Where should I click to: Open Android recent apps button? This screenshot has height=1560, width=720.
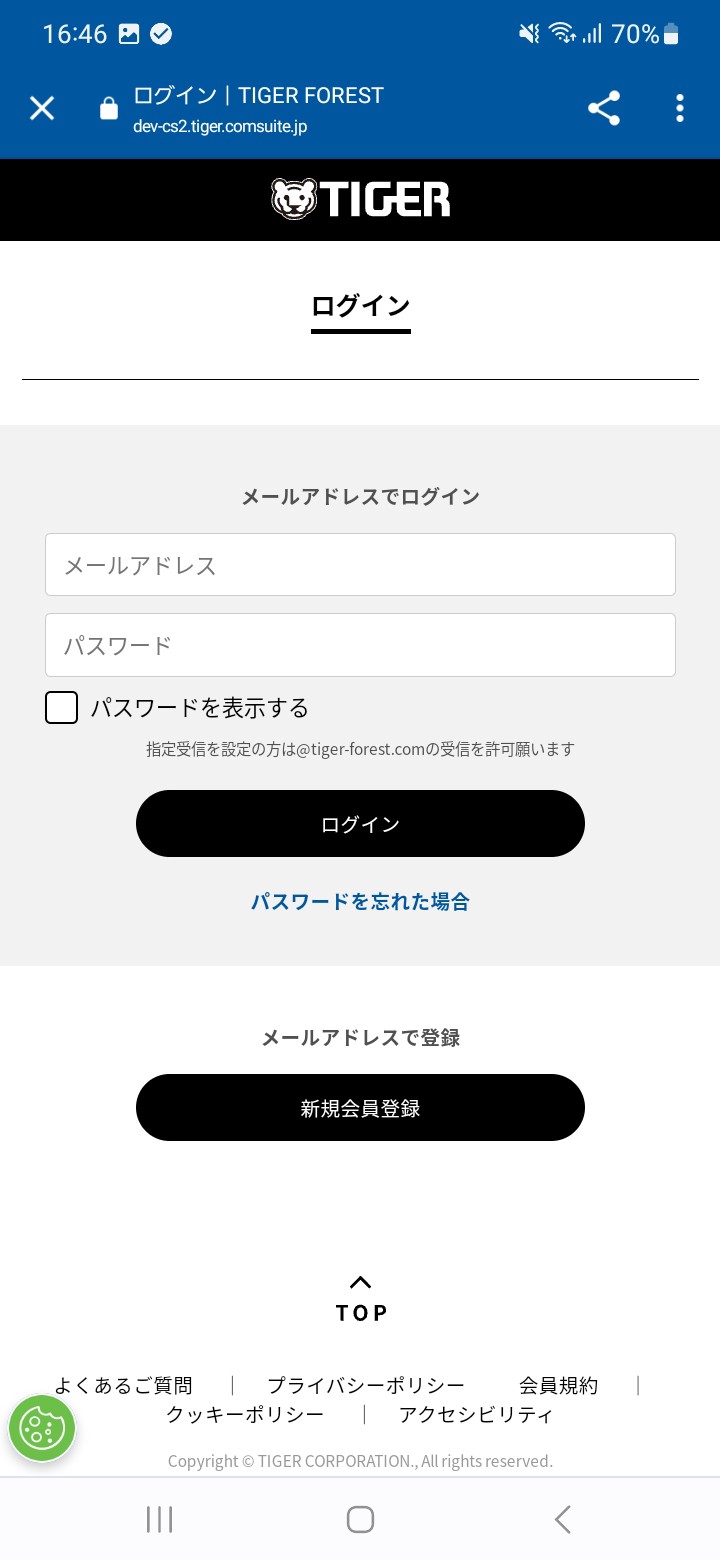(159, 1519)
